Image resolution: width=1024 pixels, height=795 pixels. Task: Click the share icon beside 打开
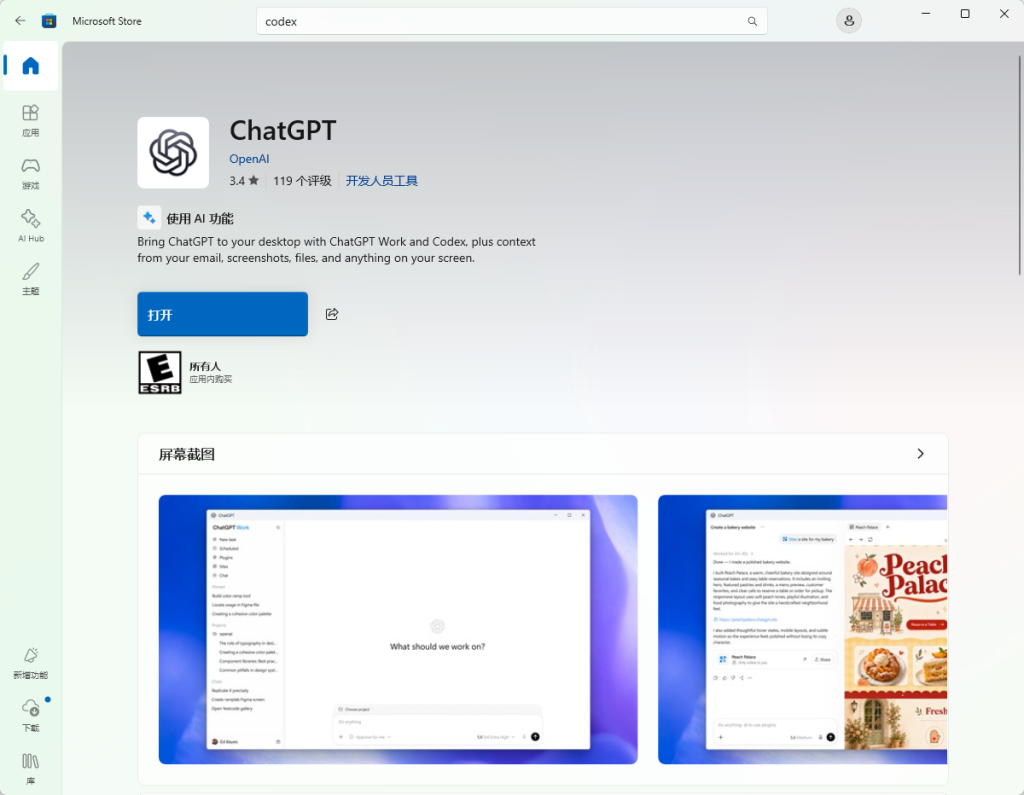tap(332, 314)
